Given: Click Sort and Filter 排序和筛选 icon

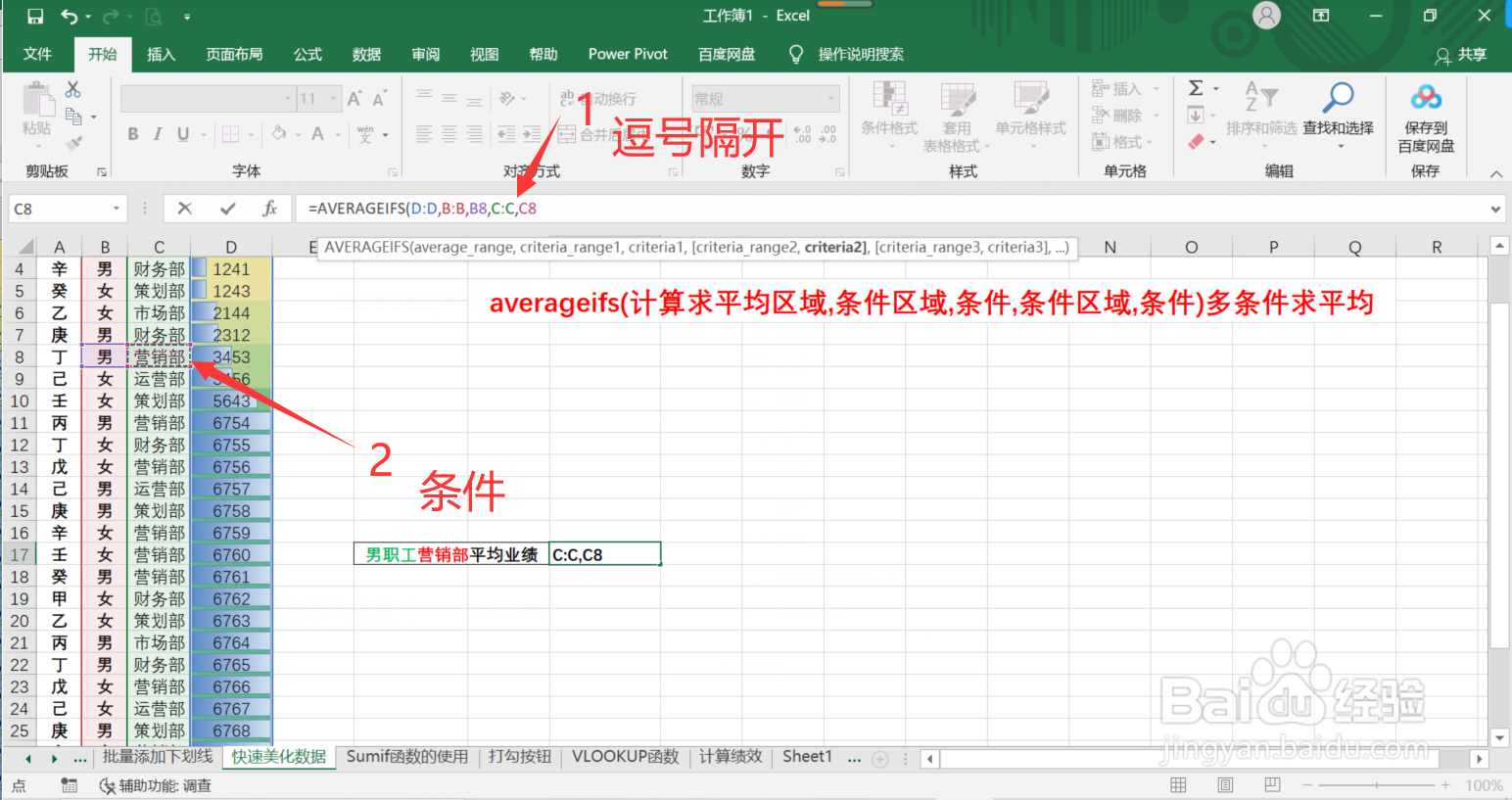Looking at the screenshot, I should pyautogui.click(x=1260, y=97).
